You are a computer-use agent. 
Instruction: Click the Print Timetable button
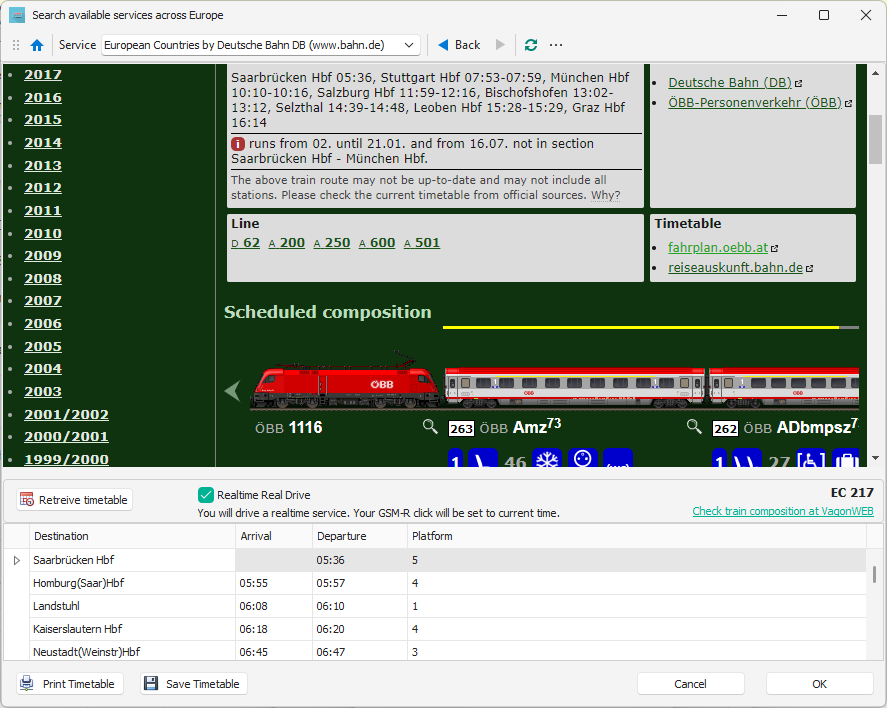point(70,684)
